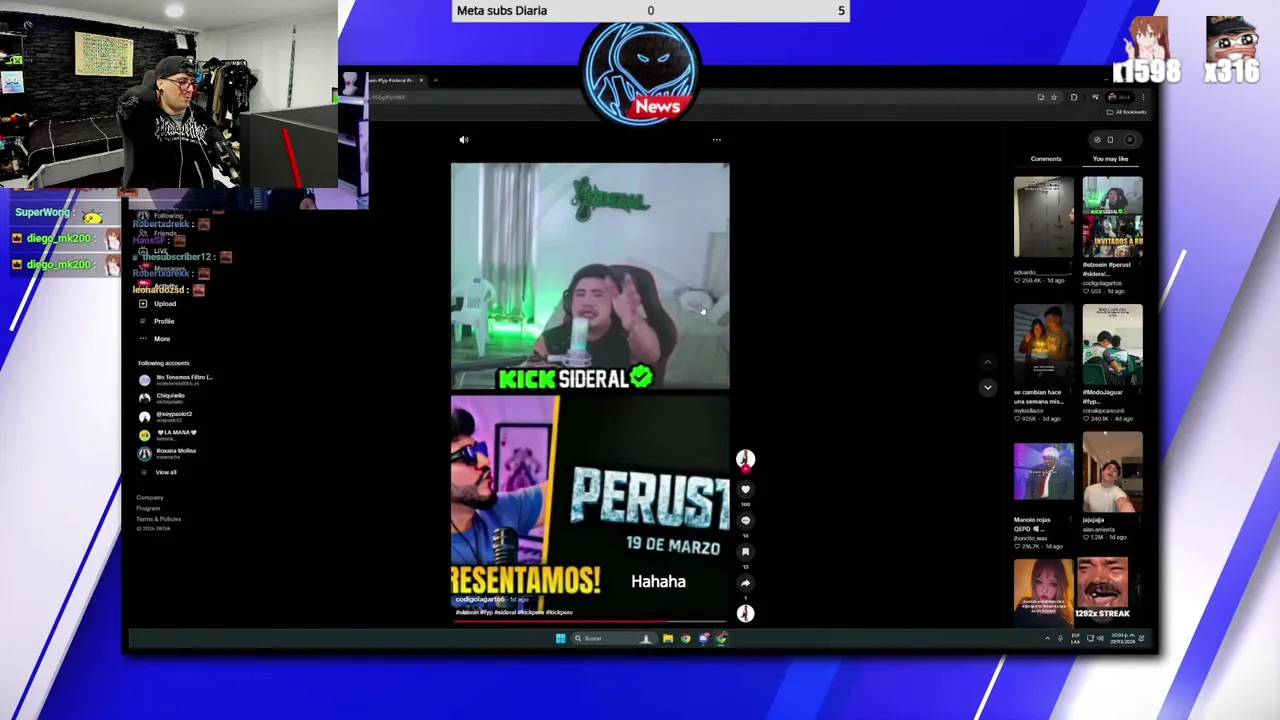Seek on the video progress bar

pyautogui.click(x=590, y=620)
